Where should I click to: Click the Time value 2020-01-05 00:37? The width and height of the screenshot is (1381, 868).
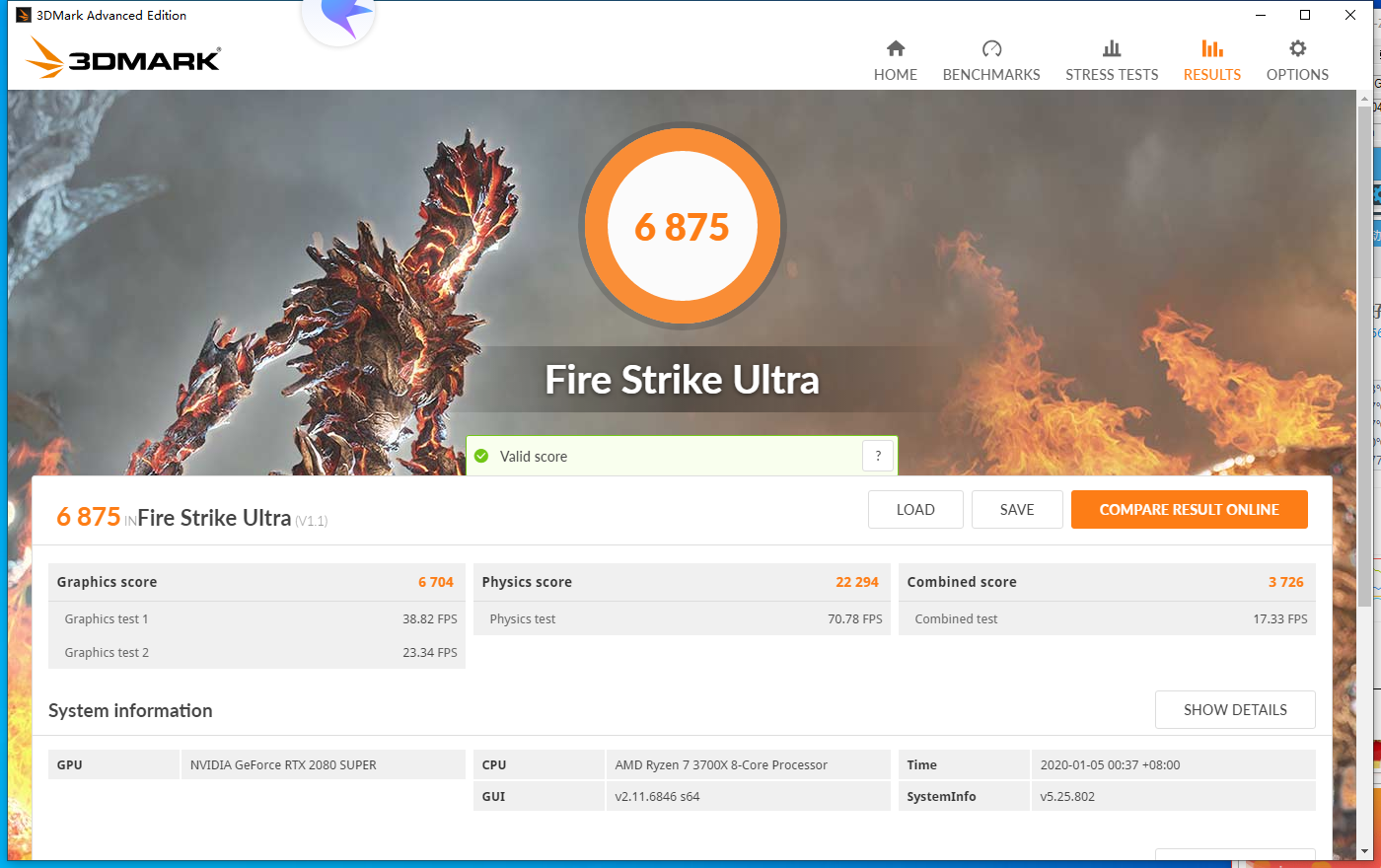tap(1110, 764)
